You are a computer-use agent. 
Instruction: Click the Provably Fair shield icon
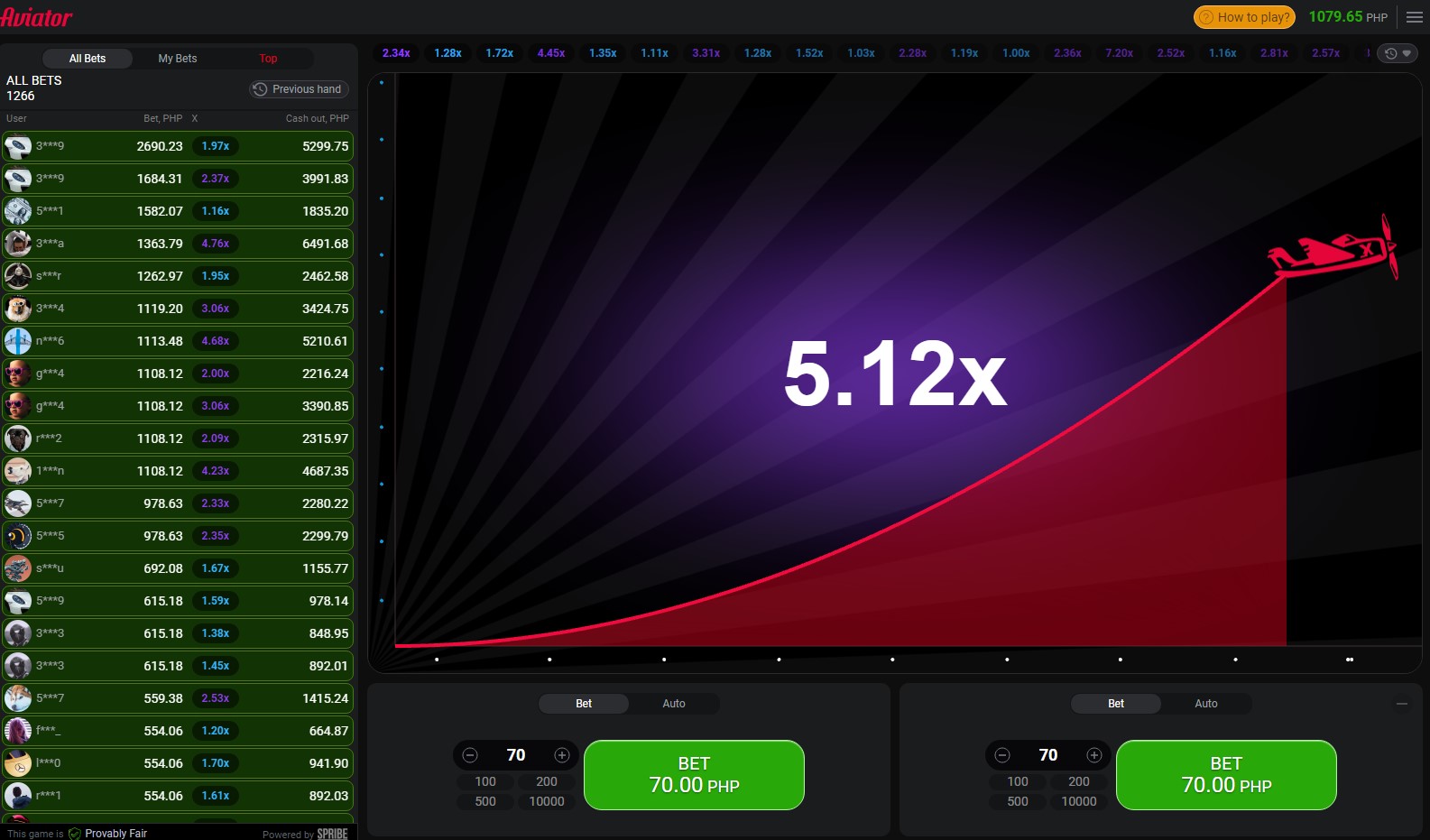[x=75, y=834]
